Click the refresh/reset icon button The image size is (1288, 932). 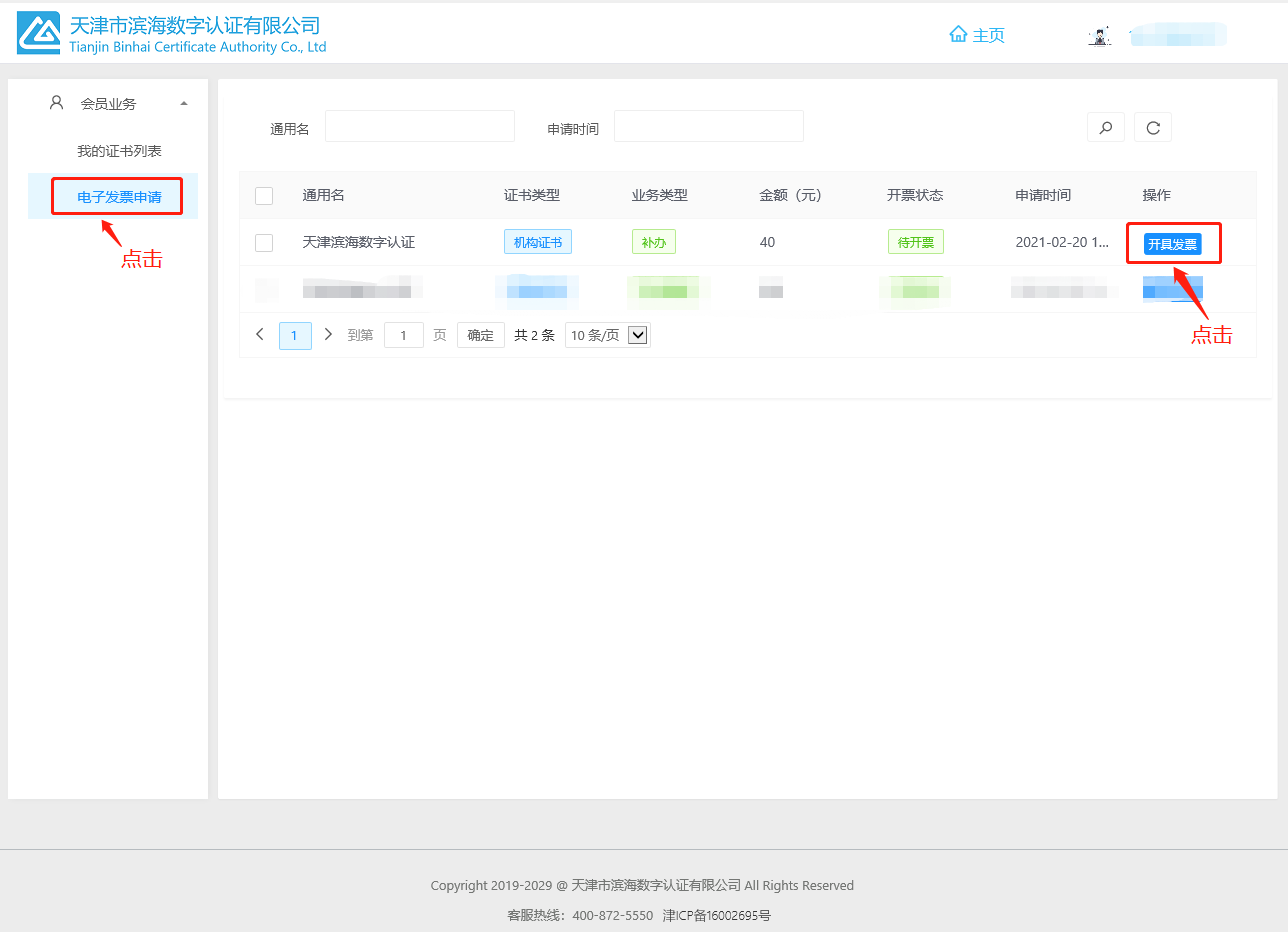point(1153,127)
